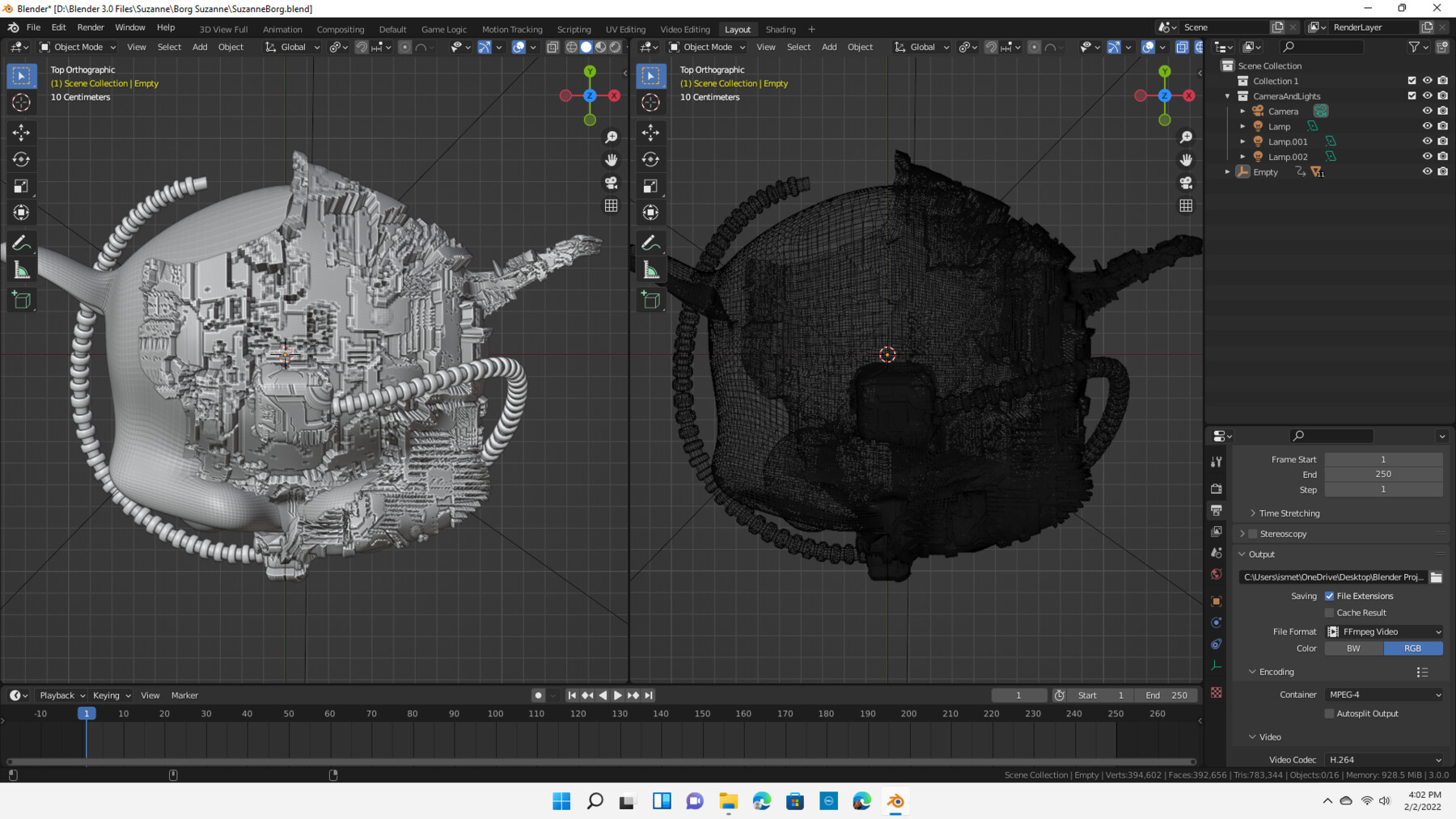Switch output color to BW

1352,648
